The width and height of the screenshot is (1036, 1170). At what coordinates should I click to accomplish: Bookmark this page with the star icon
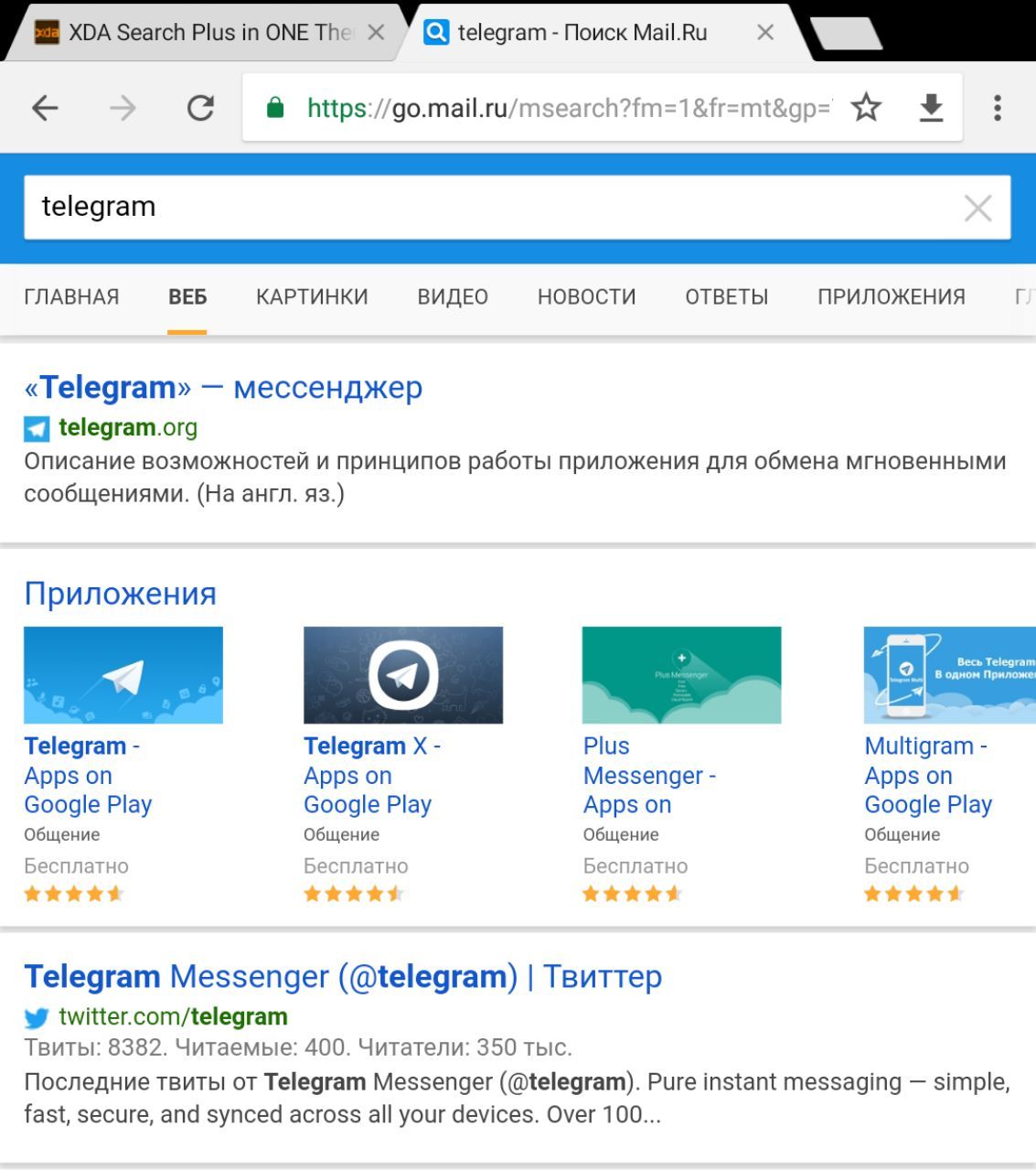[866, 108]
